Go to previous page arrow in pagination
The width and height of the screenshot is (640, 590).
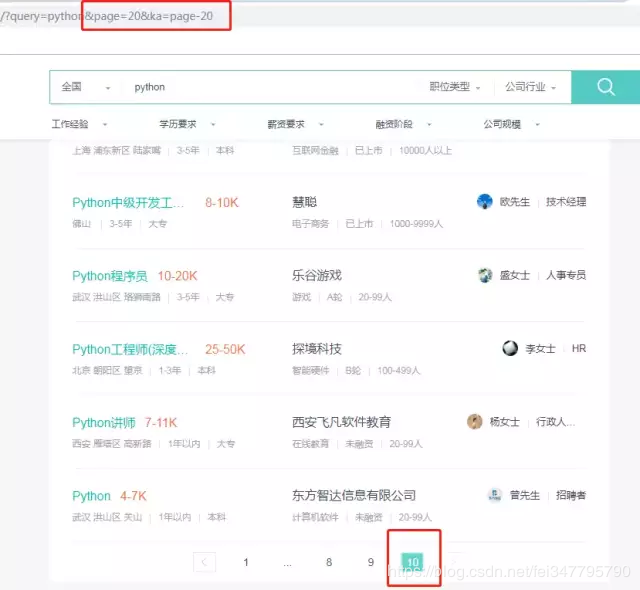tap(204, 562)
